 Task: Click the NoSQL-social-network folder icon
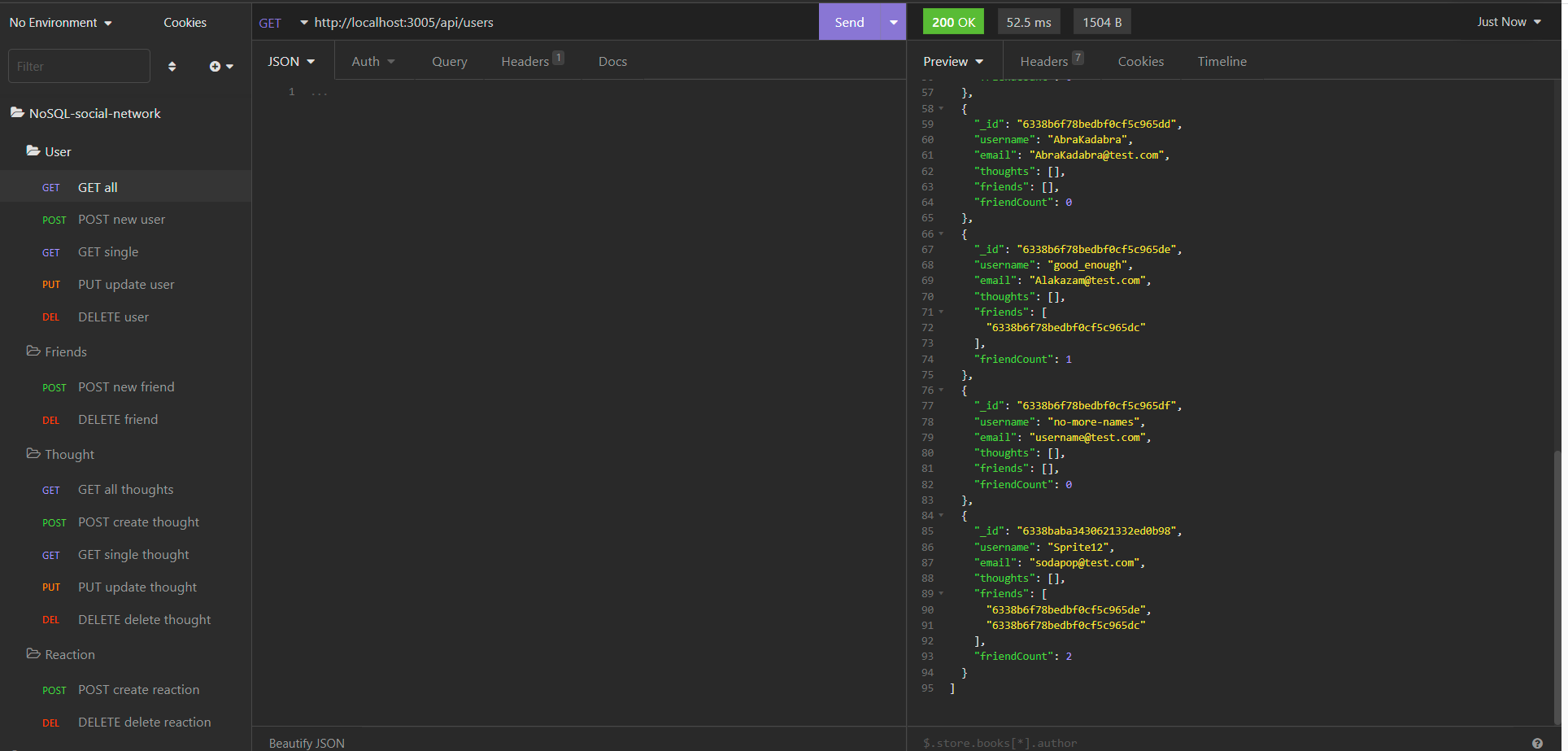point(17,112)
